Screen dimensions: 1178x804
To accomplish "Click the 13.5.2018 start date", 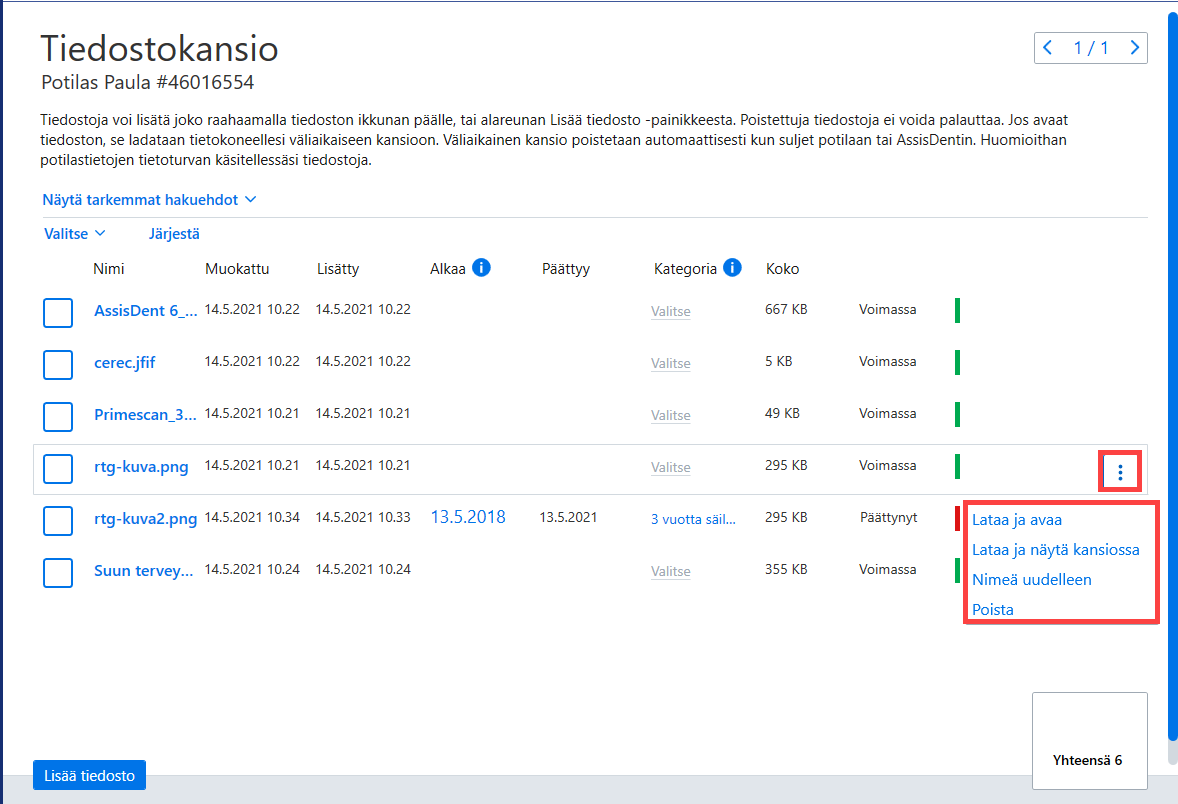I will pos(468,517).
